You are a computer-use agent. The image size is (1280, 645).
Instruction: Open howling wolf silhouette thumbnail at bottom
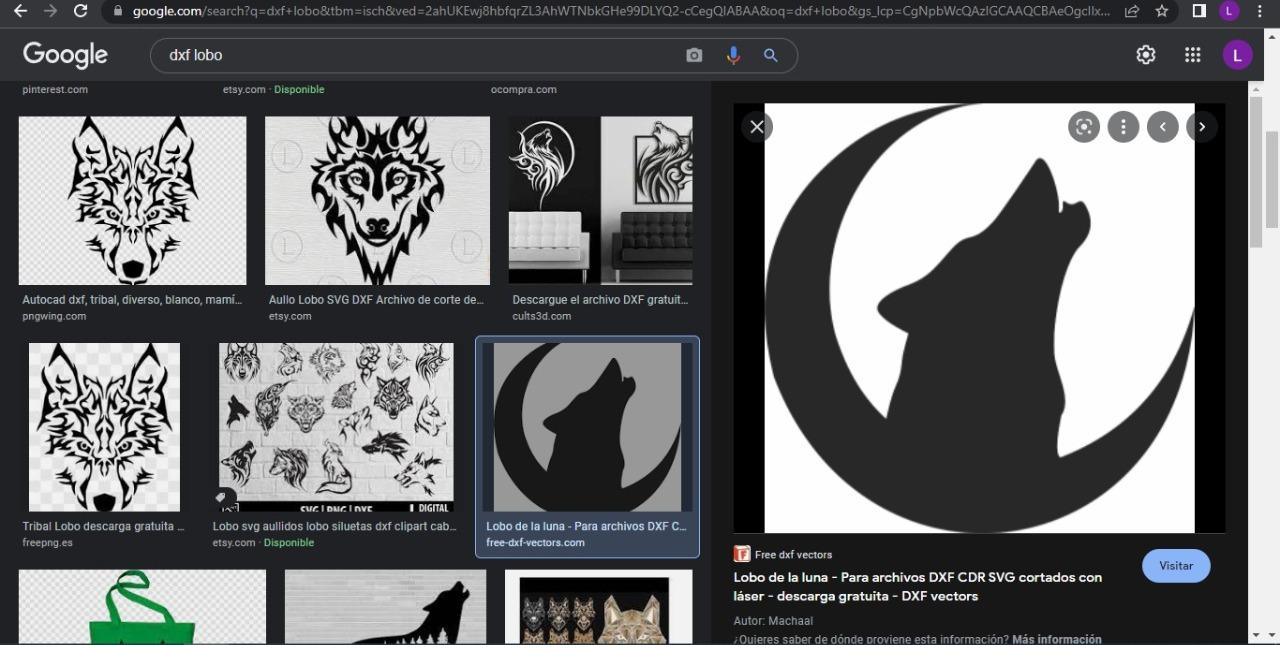tap(386, 607)
